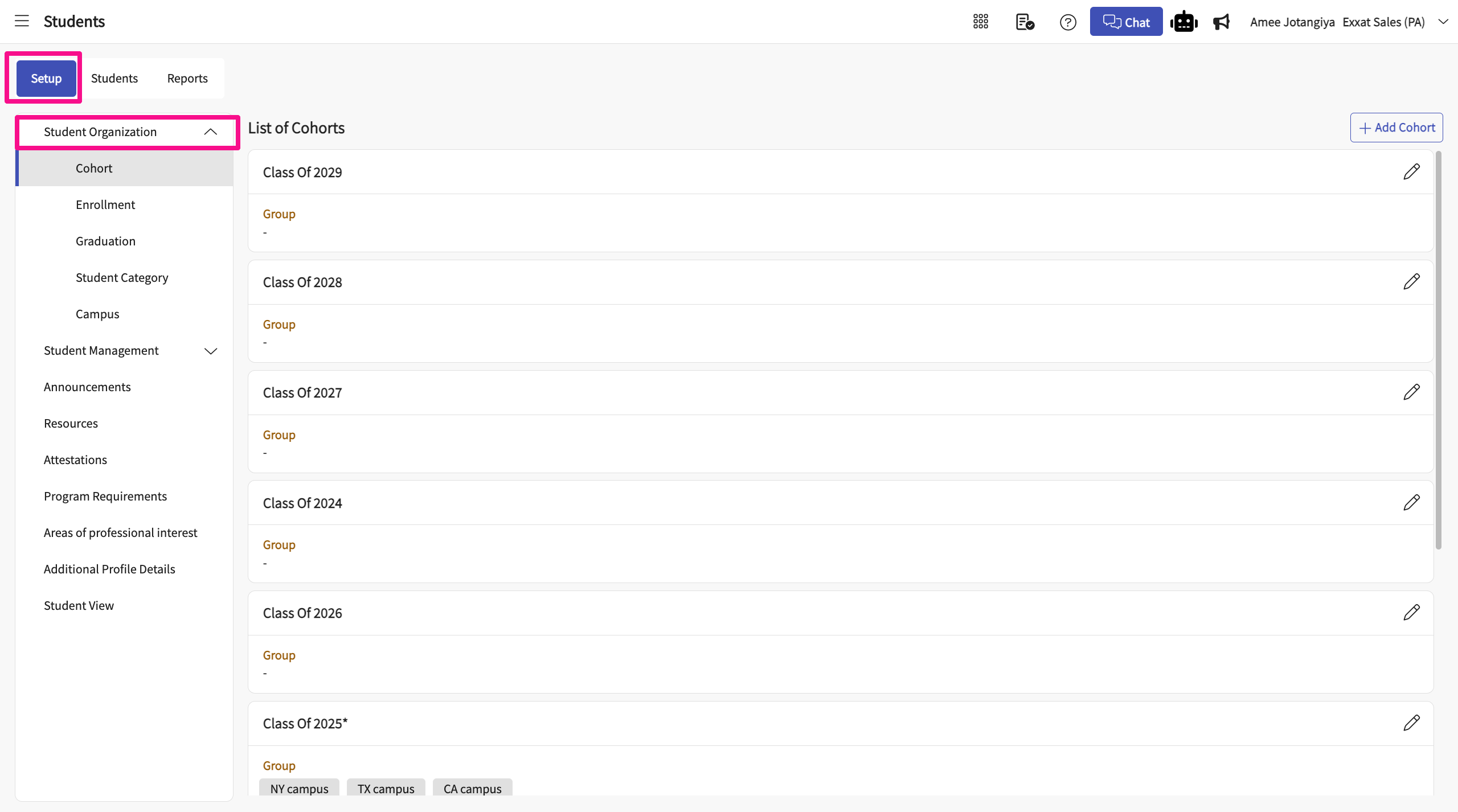Click the NY campus group tag
Screen dimensions: 1458x812
(x=299, y=789)
